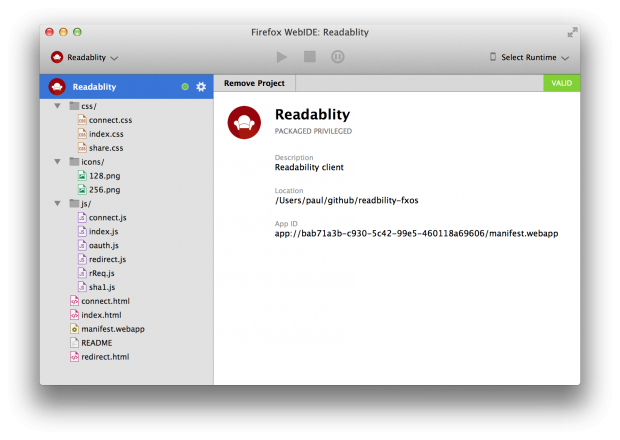Screen dimensions: 620x440
Task: Click the js/ folder icon
Action: pyautogui.click(x=74, y=203)
